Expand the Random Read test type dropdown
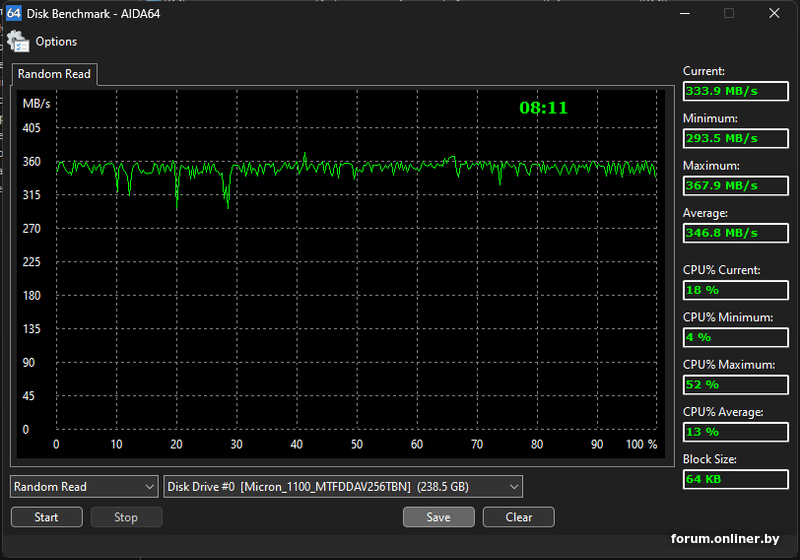 [x=84, y=487]
